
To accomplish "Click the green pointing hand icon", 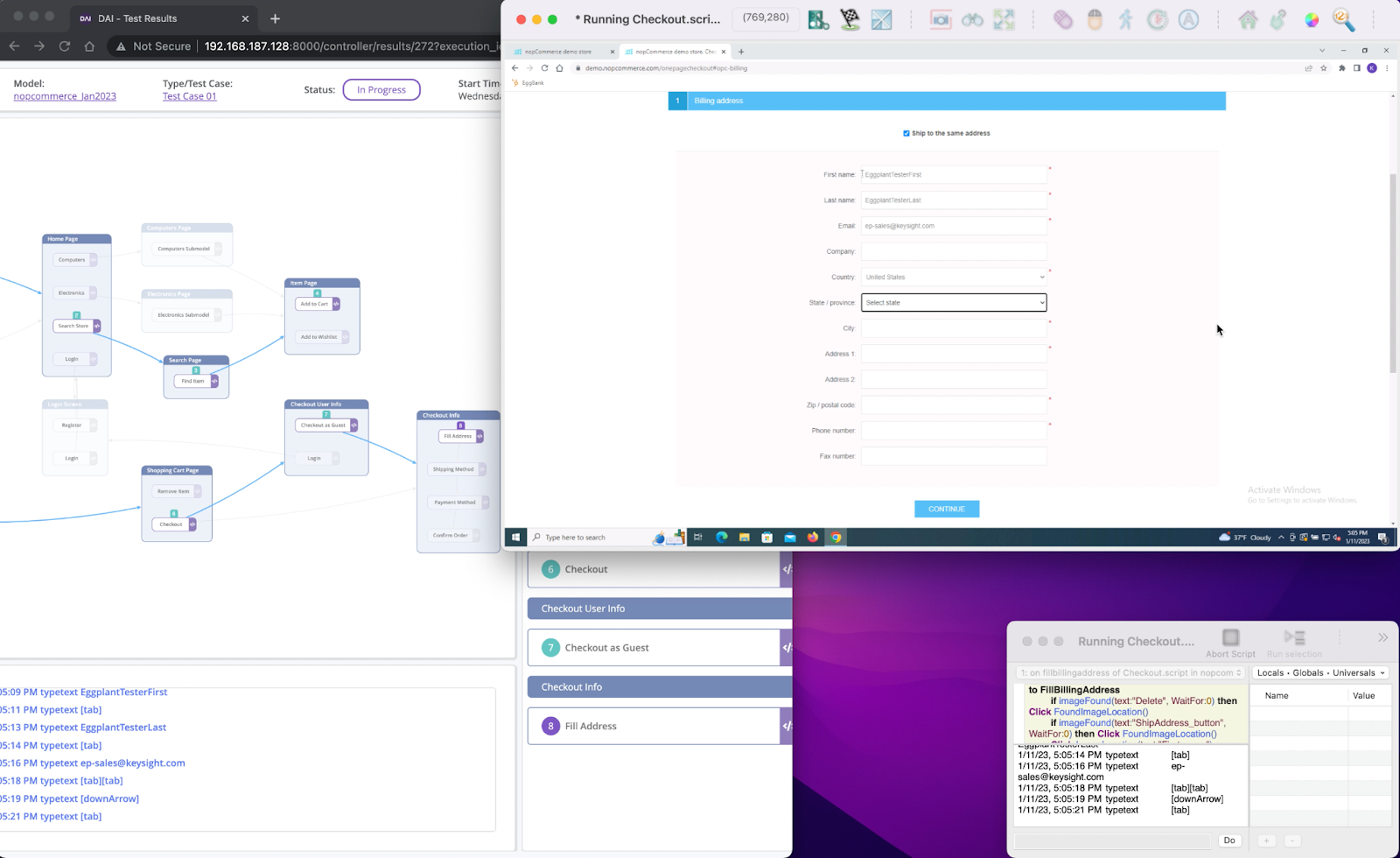I will (x=1279, y=19).
